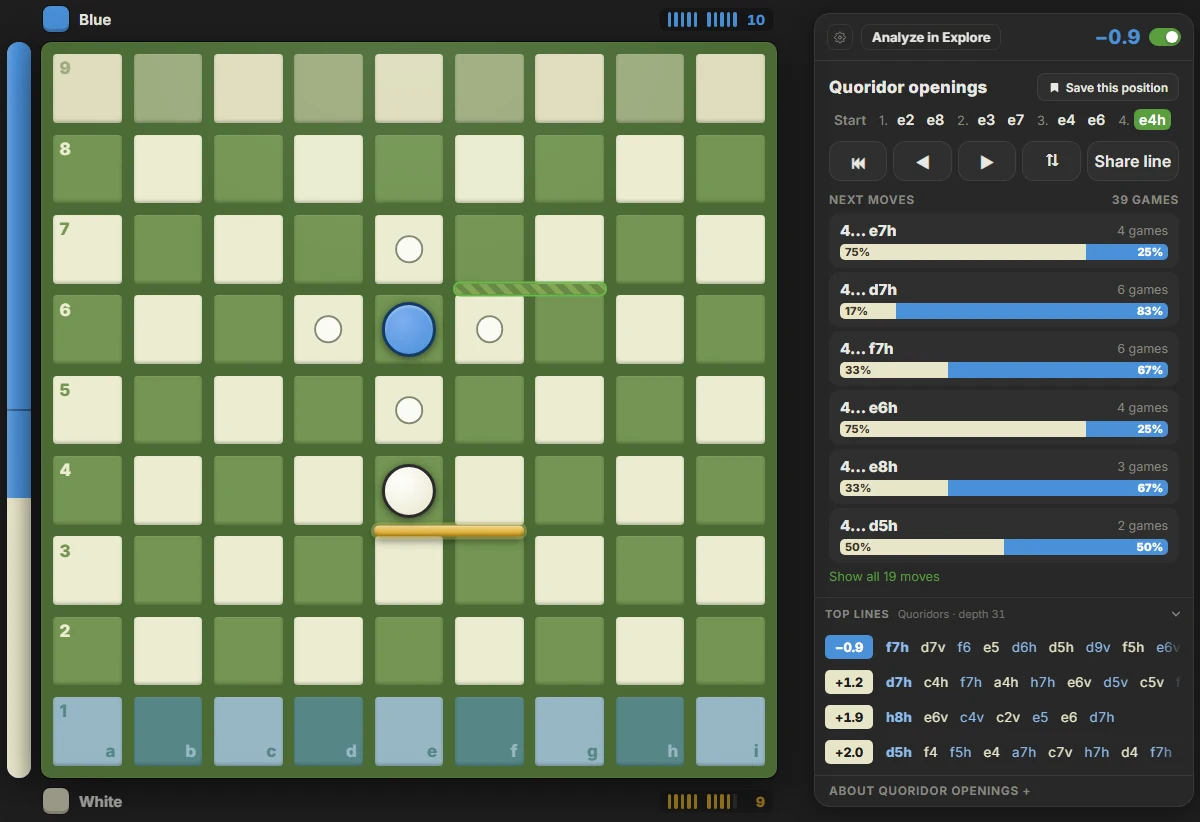Move blue pawn to d6 hint dot
The height and width of the screenshot is (822, 1200).
(x=328, y=329)
